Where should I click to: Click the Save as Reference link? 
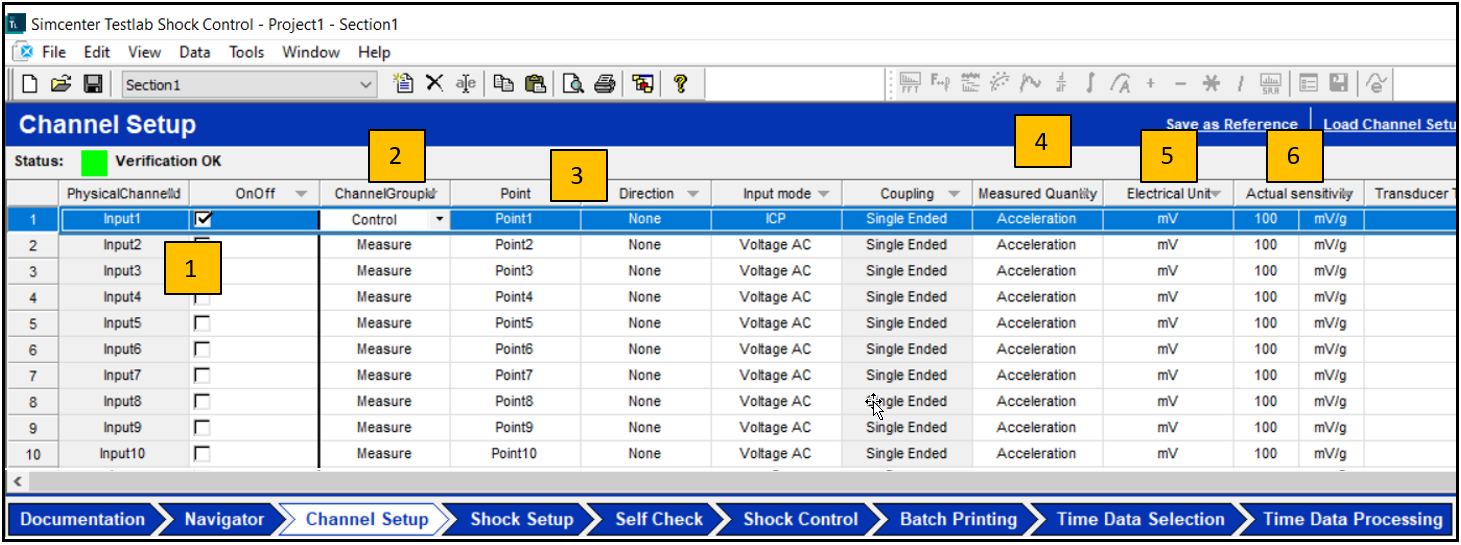click(1231, 125)
